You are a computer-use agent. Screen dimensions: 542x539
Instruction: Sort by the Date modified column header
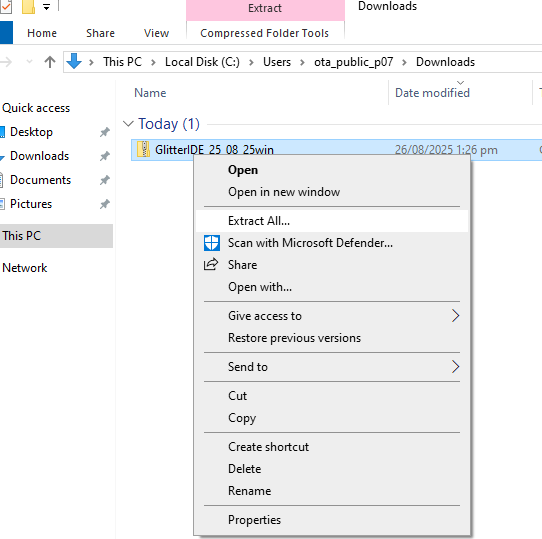point(432,93)
